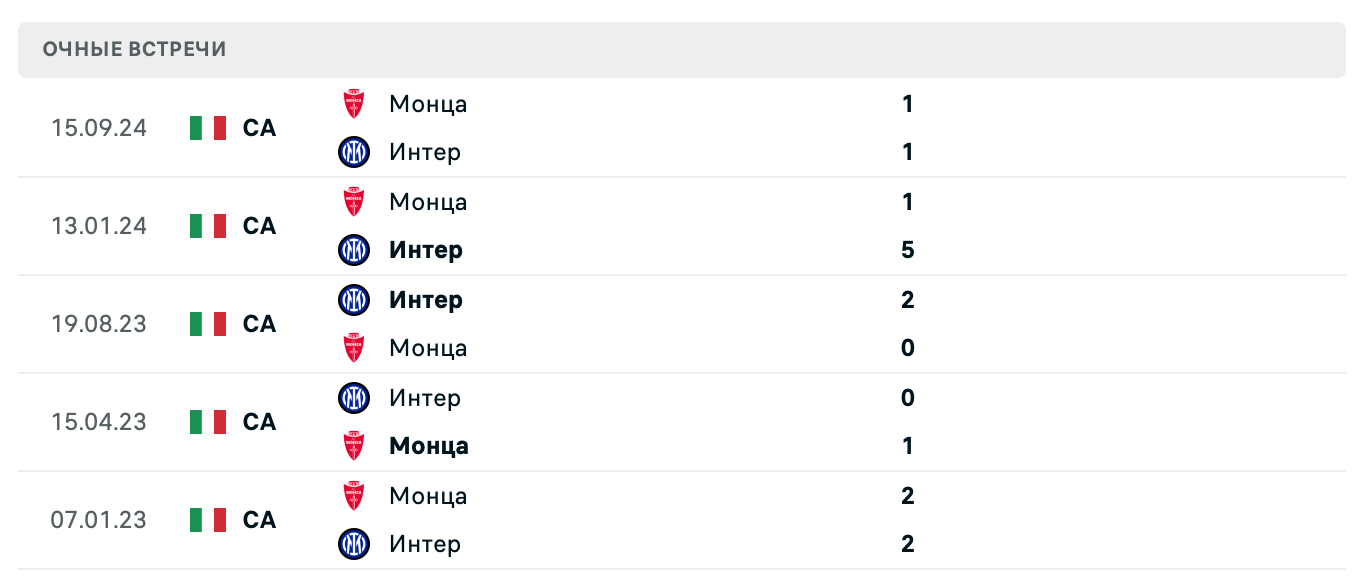Click Monza crest in 15.09.24 match

353,104
